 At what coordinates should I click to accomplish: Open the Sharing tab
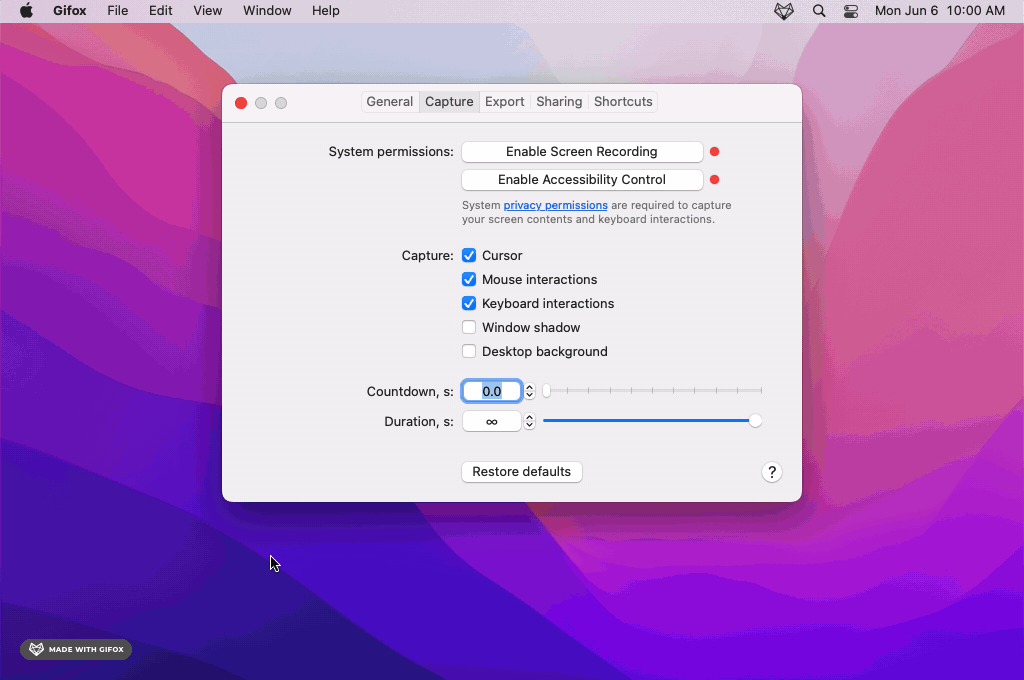559,102
